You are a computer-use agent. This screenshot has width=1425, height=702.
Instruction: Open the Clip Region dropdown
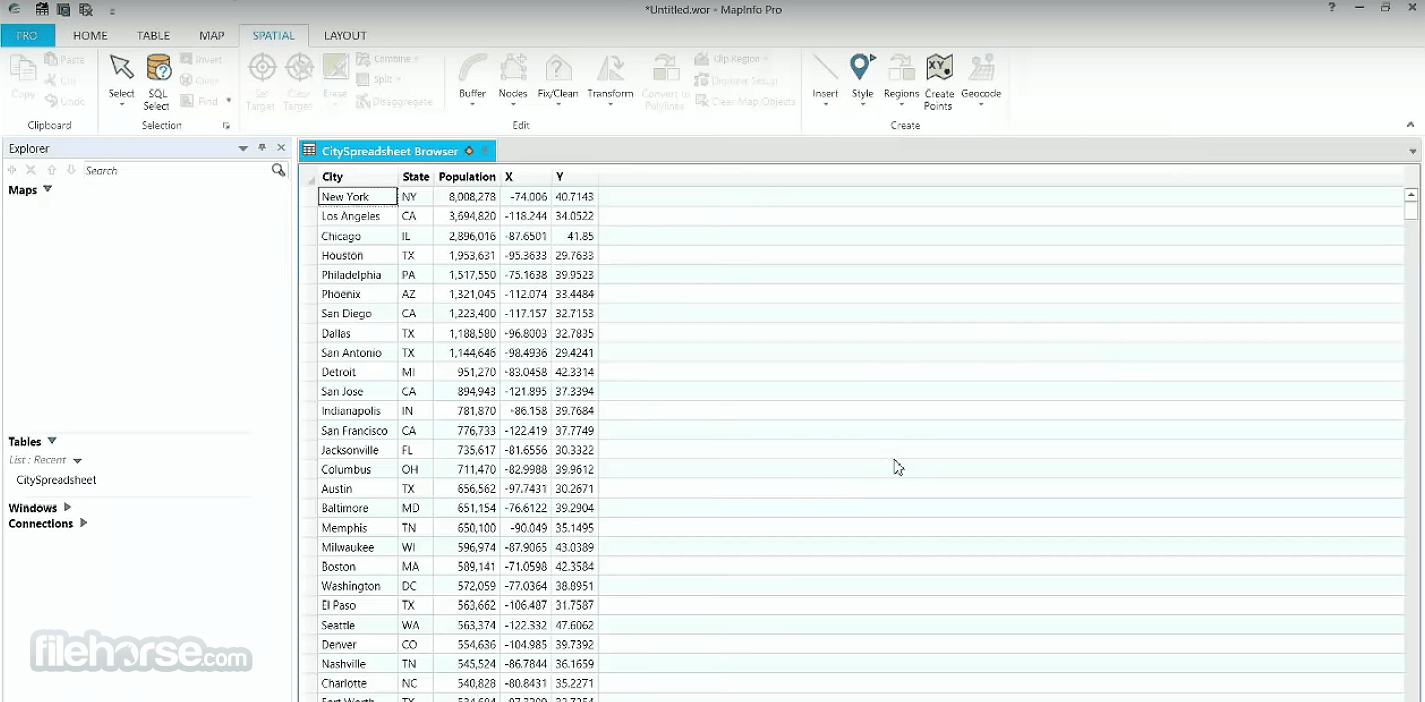(x=766, y=60)
